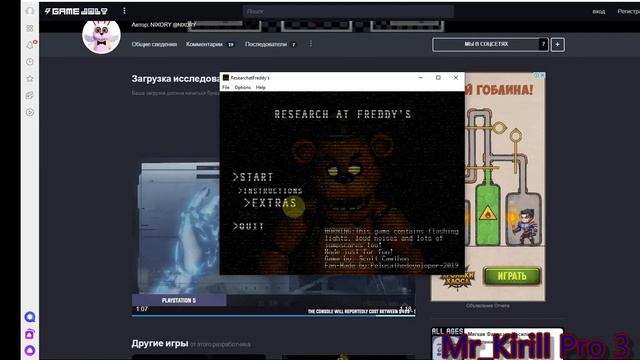Open the clock history icon in the sidebar
Image resolution: width=640 pixels, height=360 pixels.
[30, 62]
